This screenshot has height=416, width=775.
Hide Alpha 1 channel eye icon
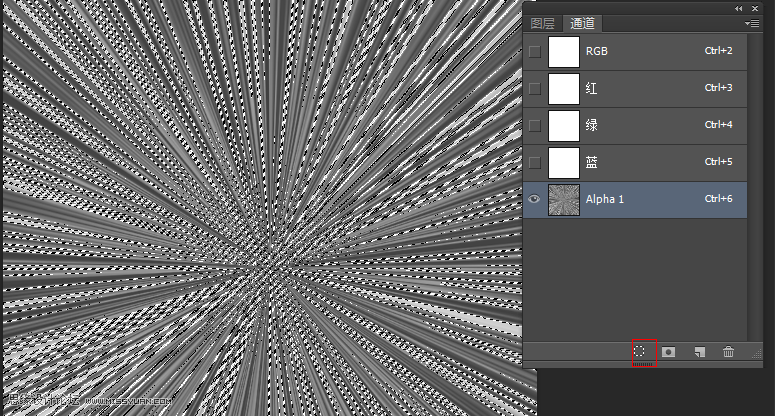534,199
